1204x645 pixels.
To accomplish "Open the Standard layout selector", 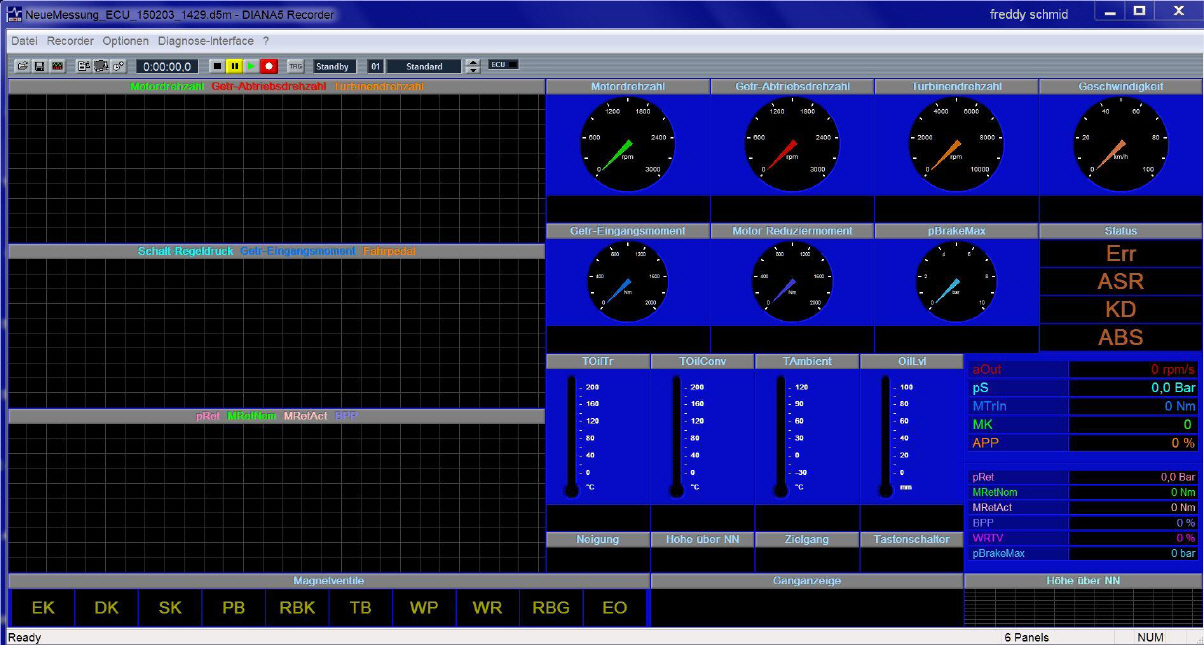I will pyautogui.click(x=424, y=66).
